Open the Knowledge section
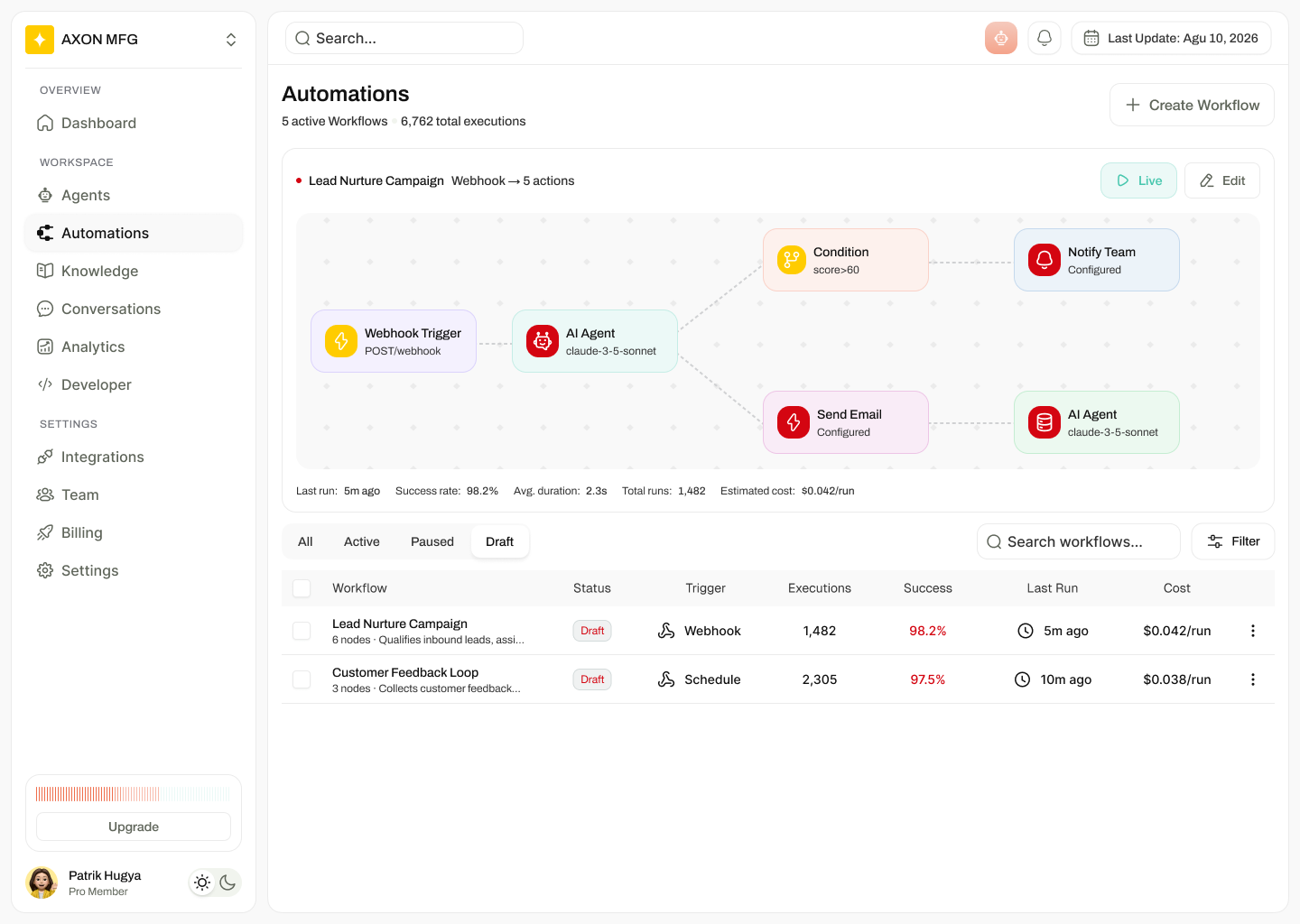 click(134, 271)
